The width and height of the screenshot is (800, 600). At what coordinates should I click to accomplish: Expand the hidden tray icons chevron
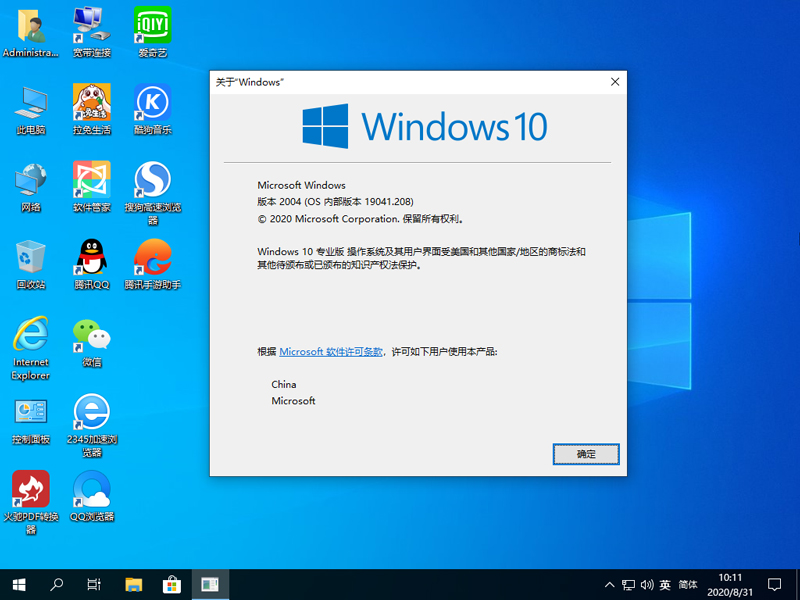click(x=609, y=583)
